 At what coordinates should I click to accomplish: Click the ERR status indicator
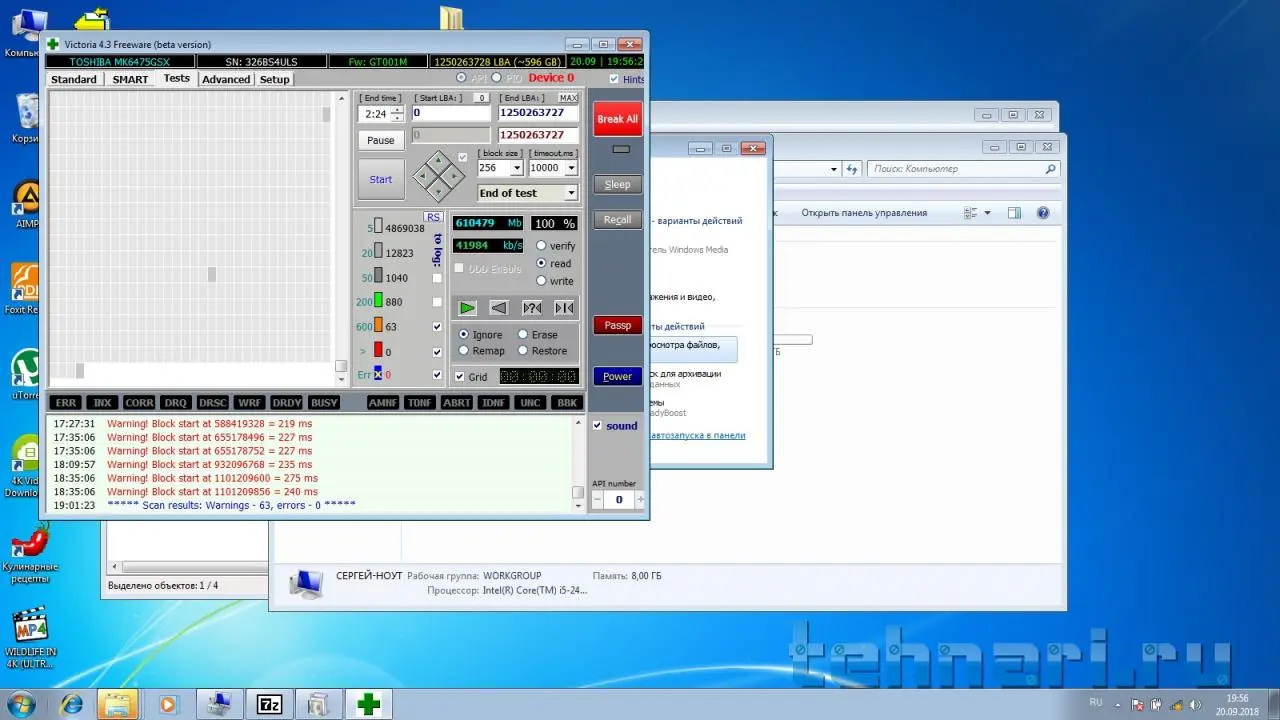(66, 402)
